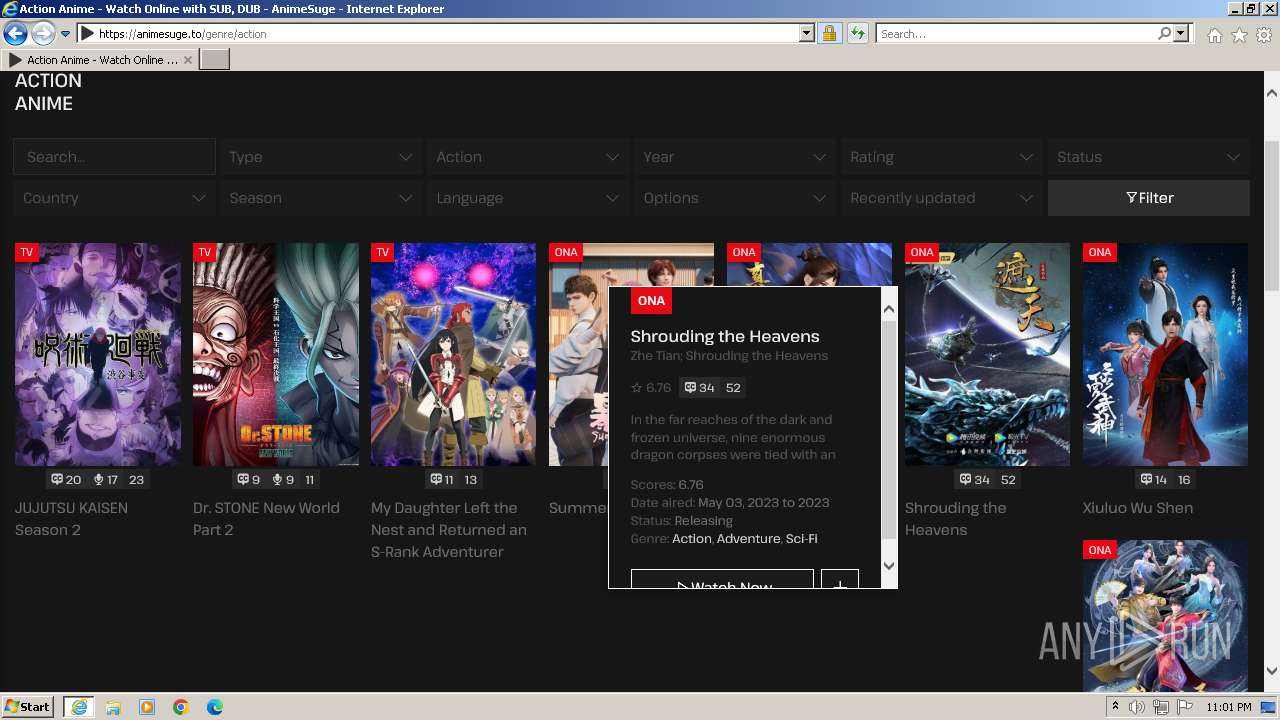Click the anime filter Search field

coord(114,157)
